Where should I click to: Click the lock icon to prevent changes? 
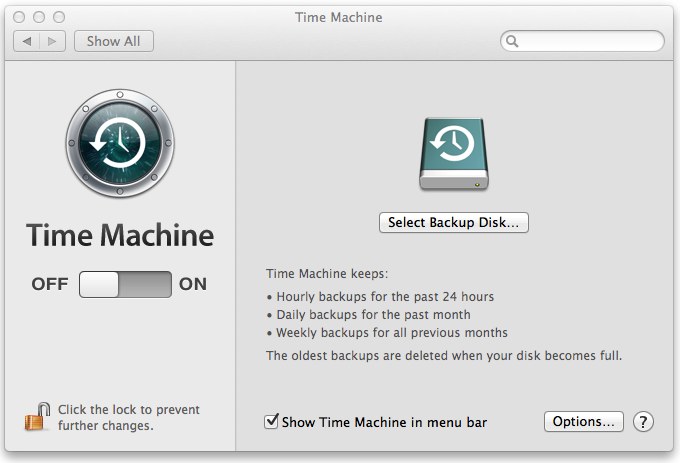click(37, 417)
